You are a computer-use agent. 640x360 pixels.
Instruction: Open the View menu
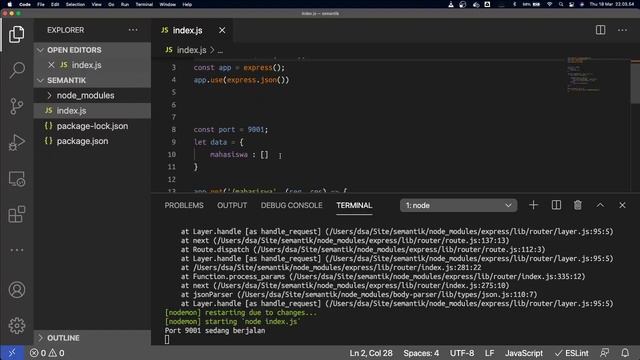pos(96,4)
